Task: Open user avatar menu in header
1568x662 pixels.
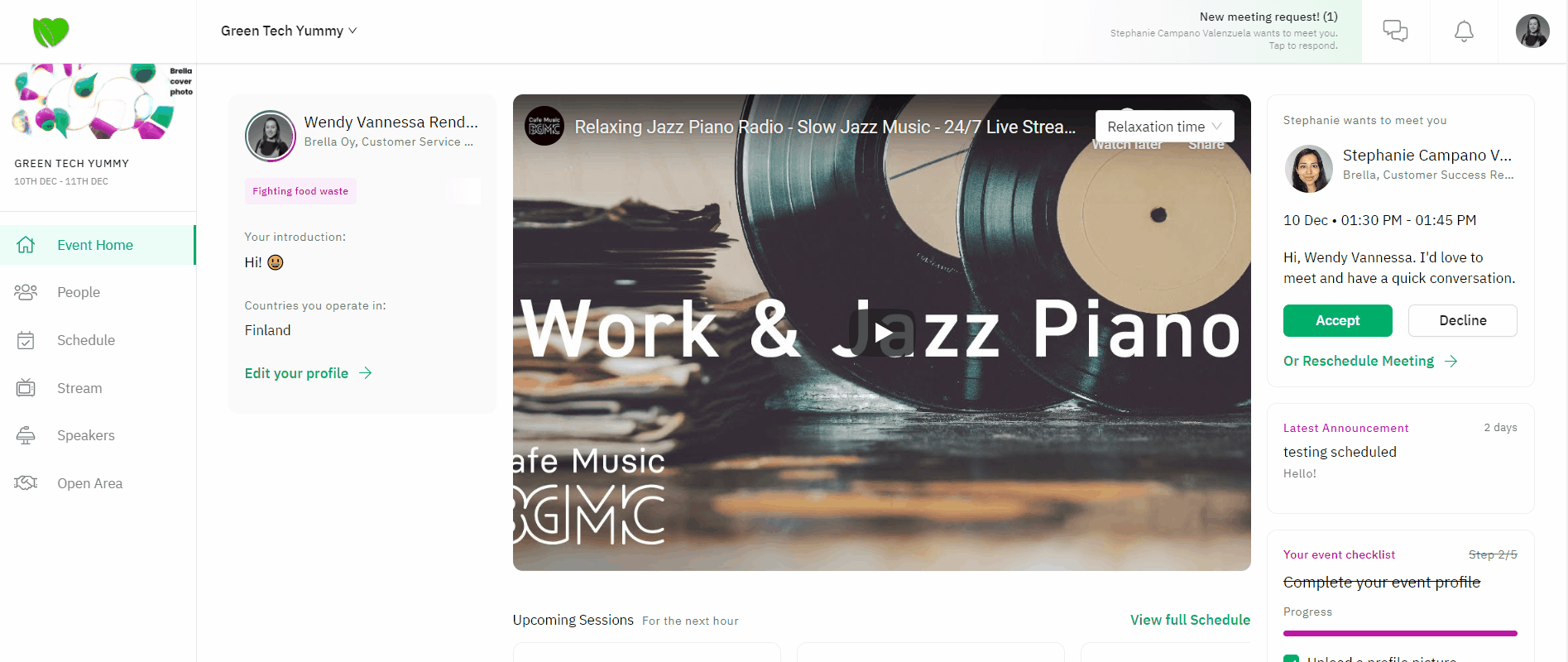Action: (x=1532, y=31)
